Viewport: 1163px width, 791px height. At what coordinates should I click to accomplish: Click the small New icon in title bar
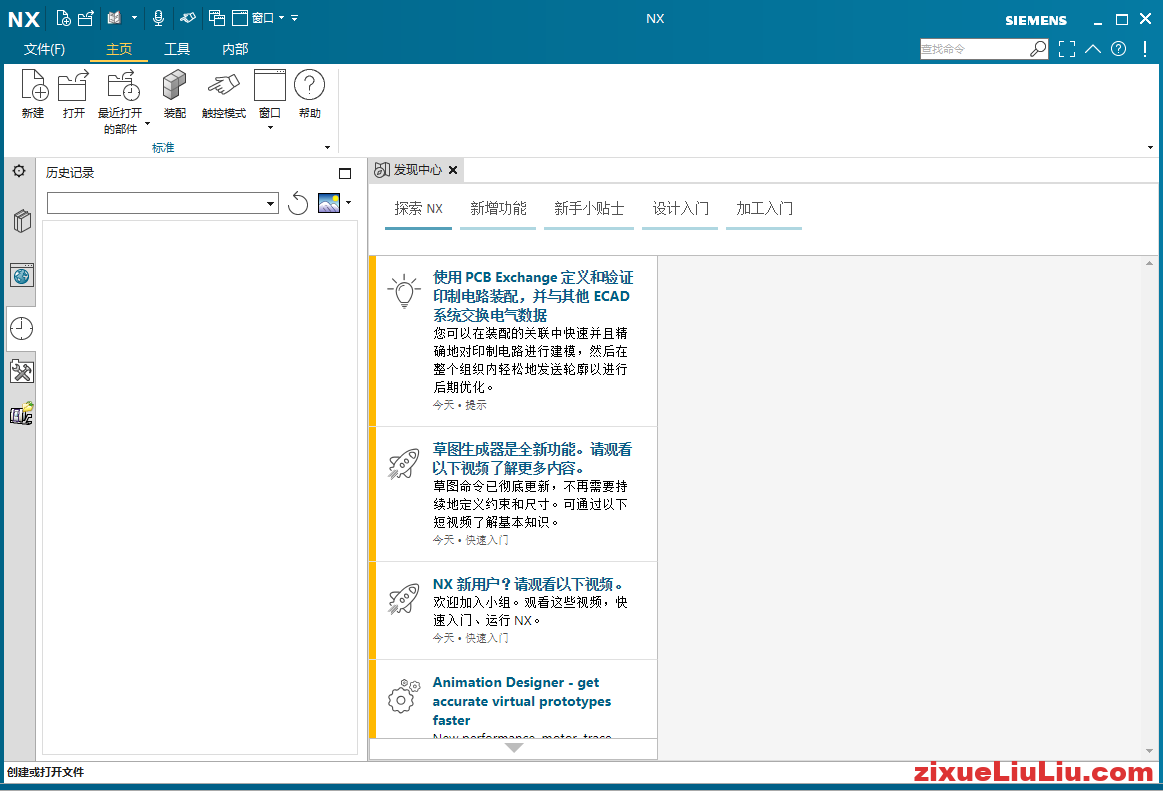pyautogui.click(x=64, y=18)
